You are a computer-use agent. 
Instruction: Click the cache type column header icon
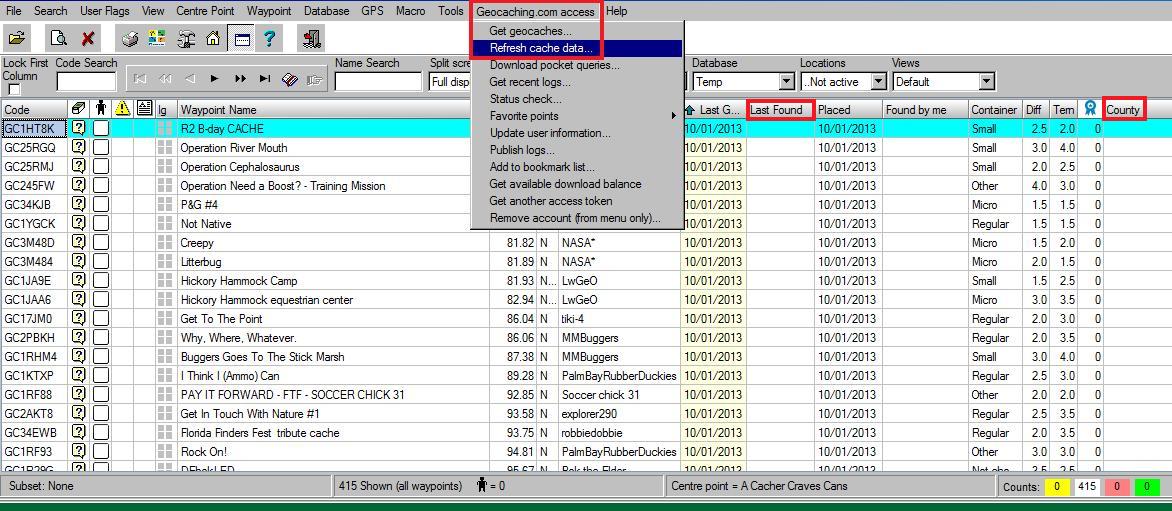pyautogui.click(x=78, y=109)
